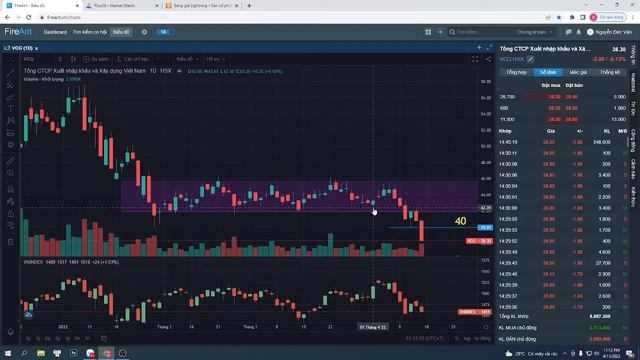Click the remove drawings trash icon
640x360 pixels.
(11, 242)
